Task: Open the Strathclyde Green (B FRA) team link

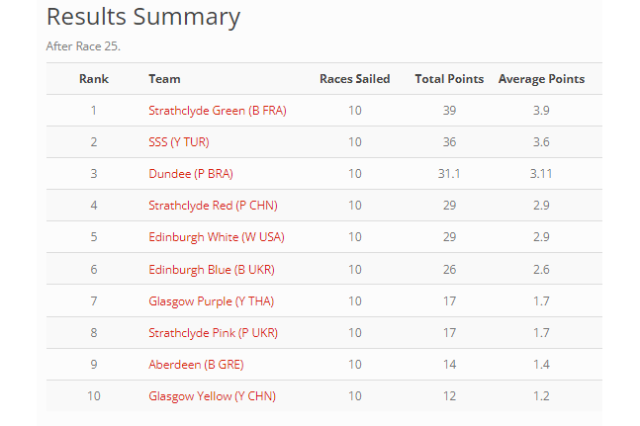Action: point(217,111)
